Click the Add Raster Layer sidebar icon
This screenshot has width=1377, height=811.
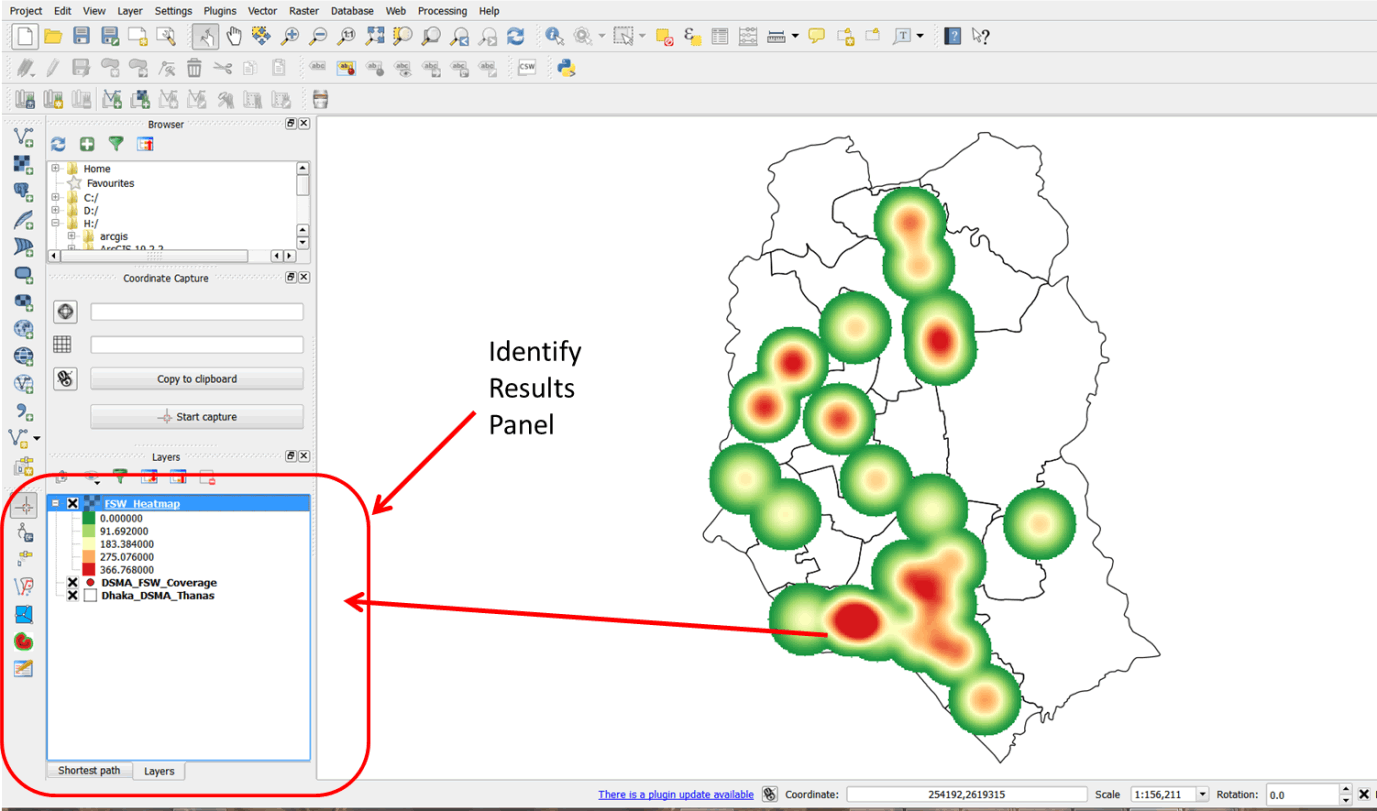pos(24,165)
